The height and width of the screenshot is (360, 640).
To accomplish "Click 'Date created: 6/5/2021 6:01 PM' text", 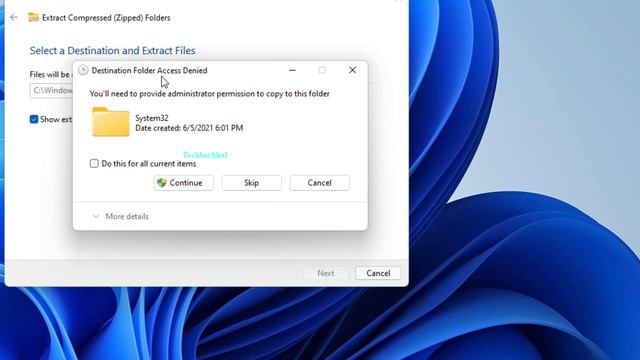I will pos(189,128).
